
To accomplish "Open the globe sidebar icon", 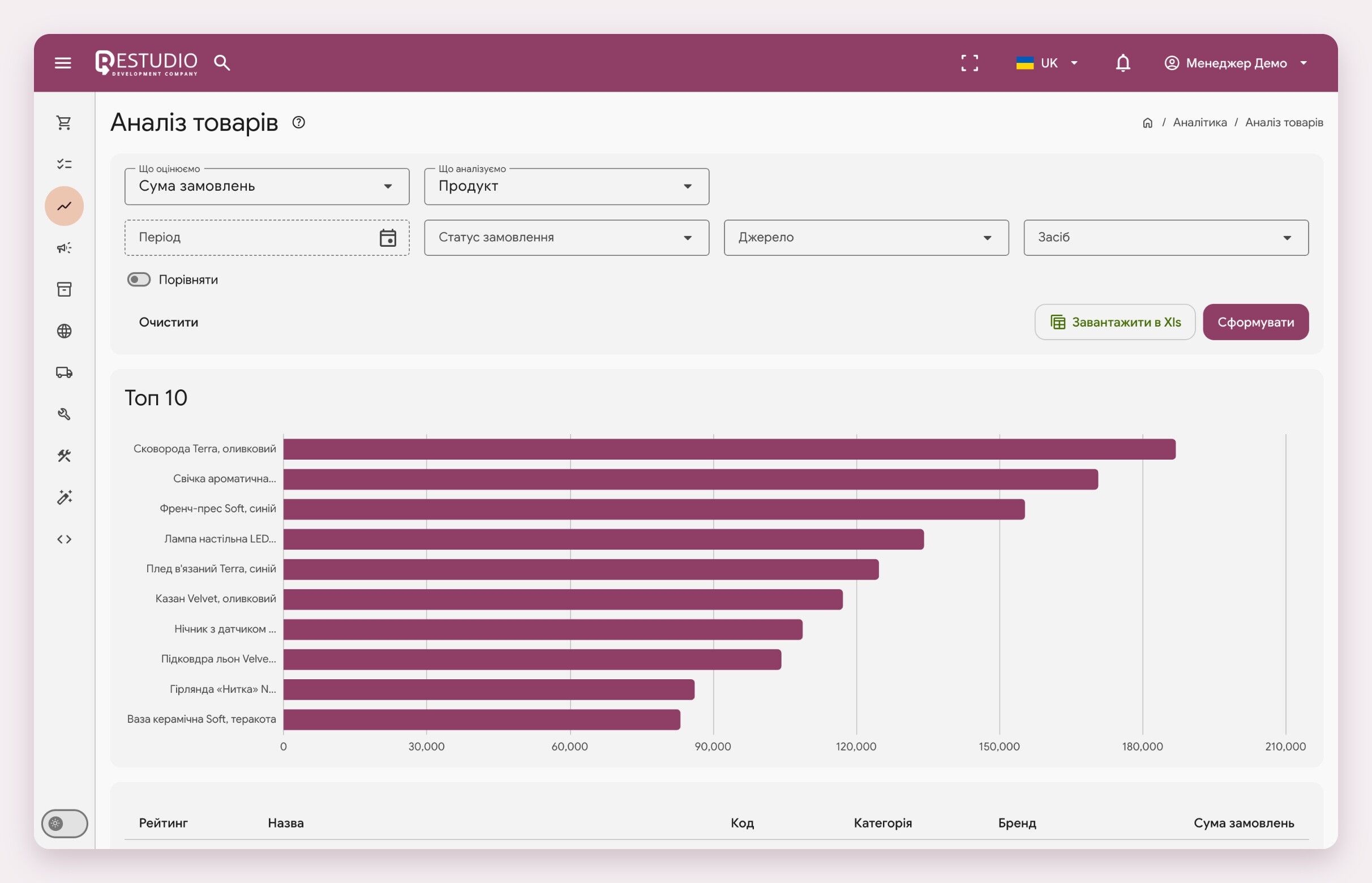I will pyautogui.click(x=64, y=331).
